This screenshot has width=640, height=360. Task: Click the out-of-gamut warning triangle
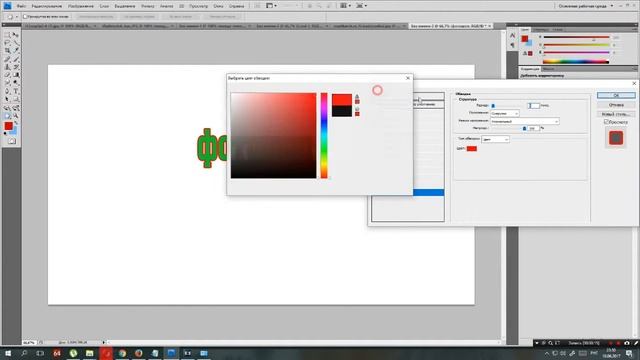(x=357, y=97)
